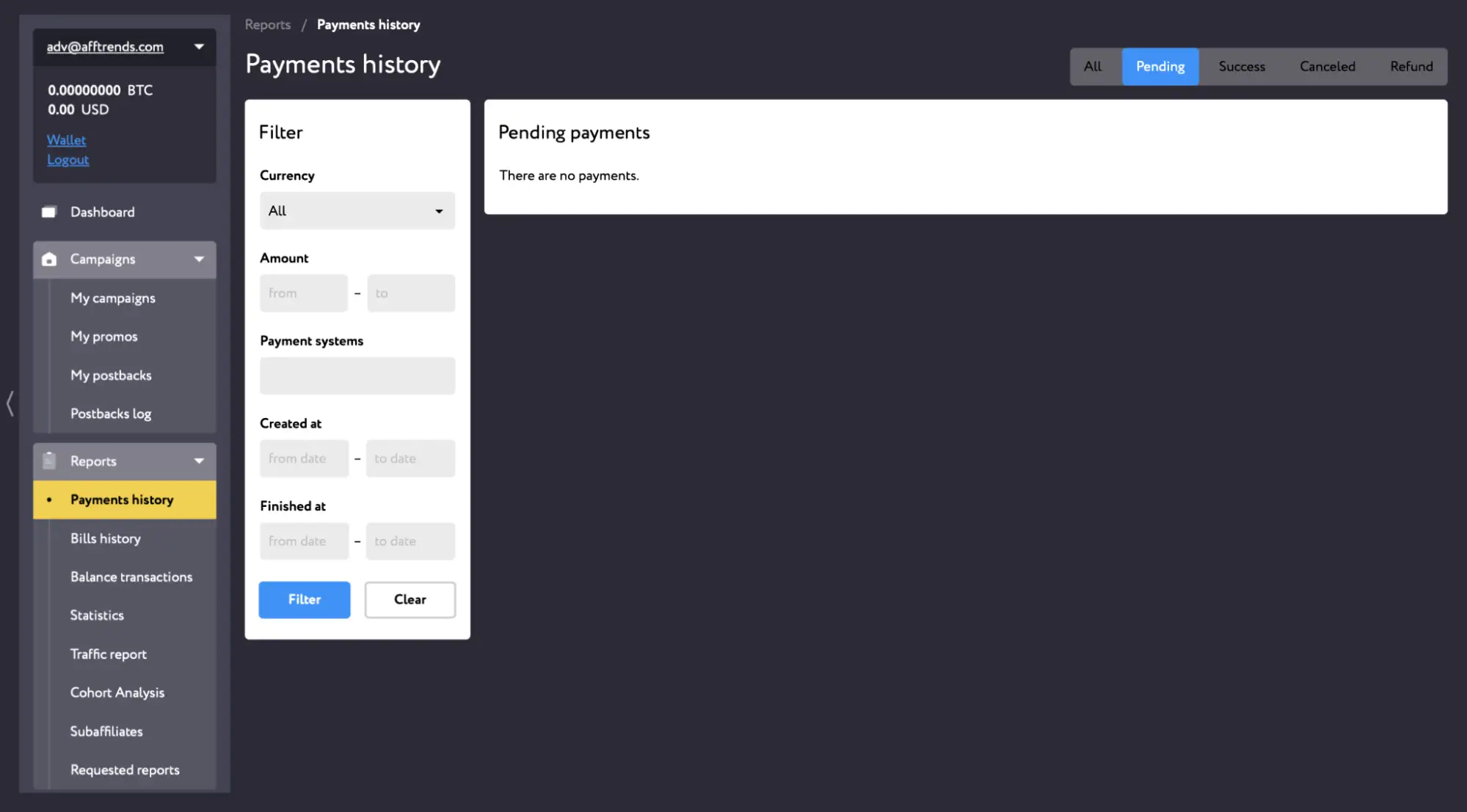Select the Pending tab

click(x=1160, y=67)
